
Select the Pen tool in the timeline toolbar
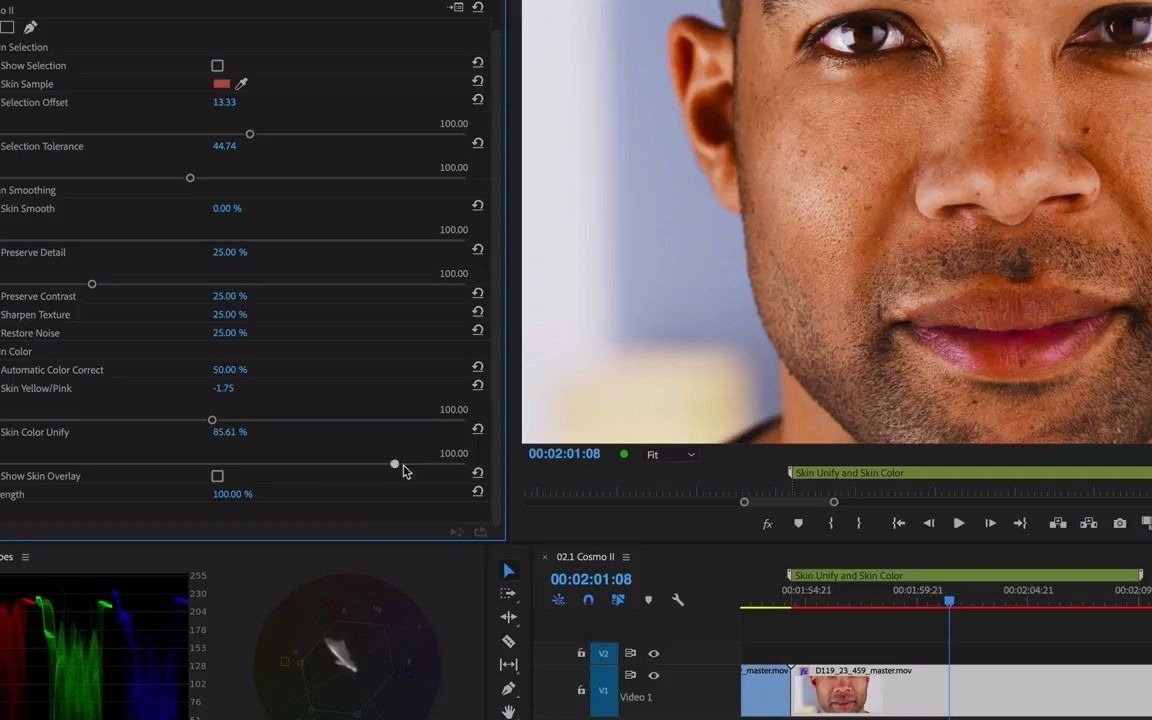(x=509, y=687)
